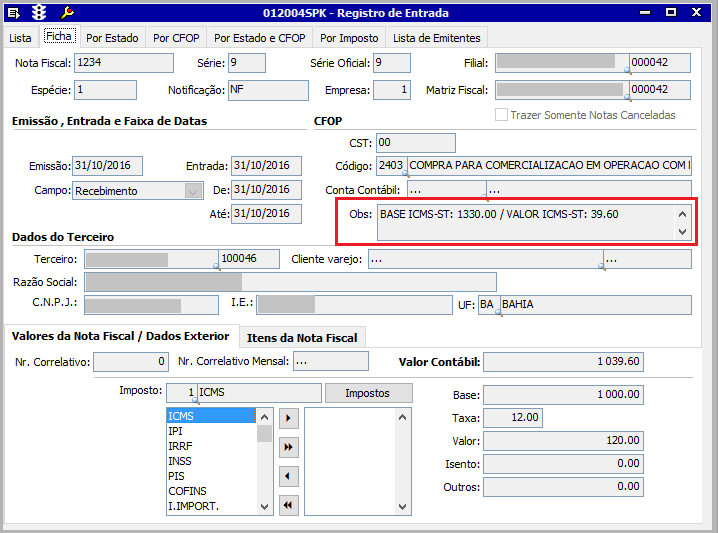This screenshot has width=718, height=533.
Task: Open lookup icon for Cliente varejo field
Action: 602,266
